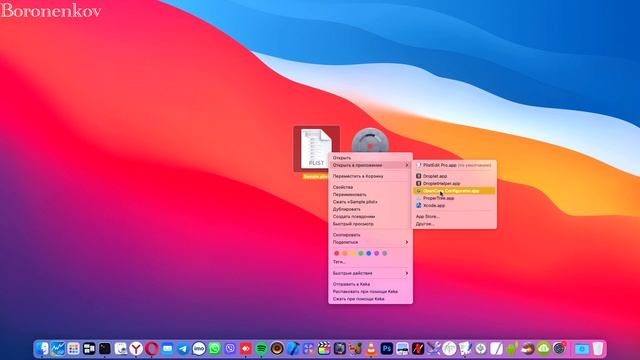The width and height of the screenshot is (640, 360).
Task: Launch WhatsApp from the Dock
Action: 215,349
